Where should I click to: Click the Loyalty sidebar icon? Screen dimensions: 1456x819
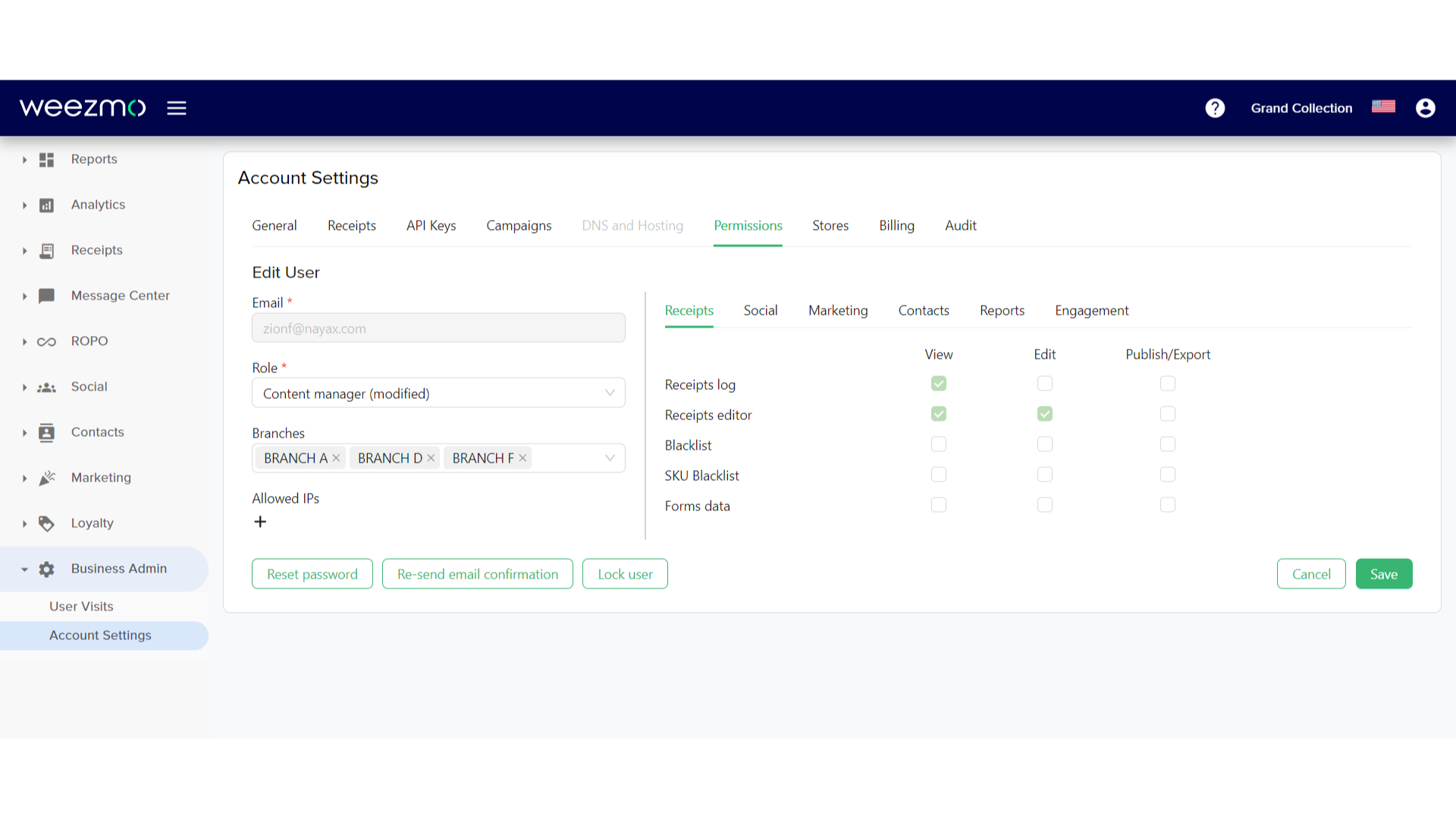pyautogui.click(x=46, y=522)
